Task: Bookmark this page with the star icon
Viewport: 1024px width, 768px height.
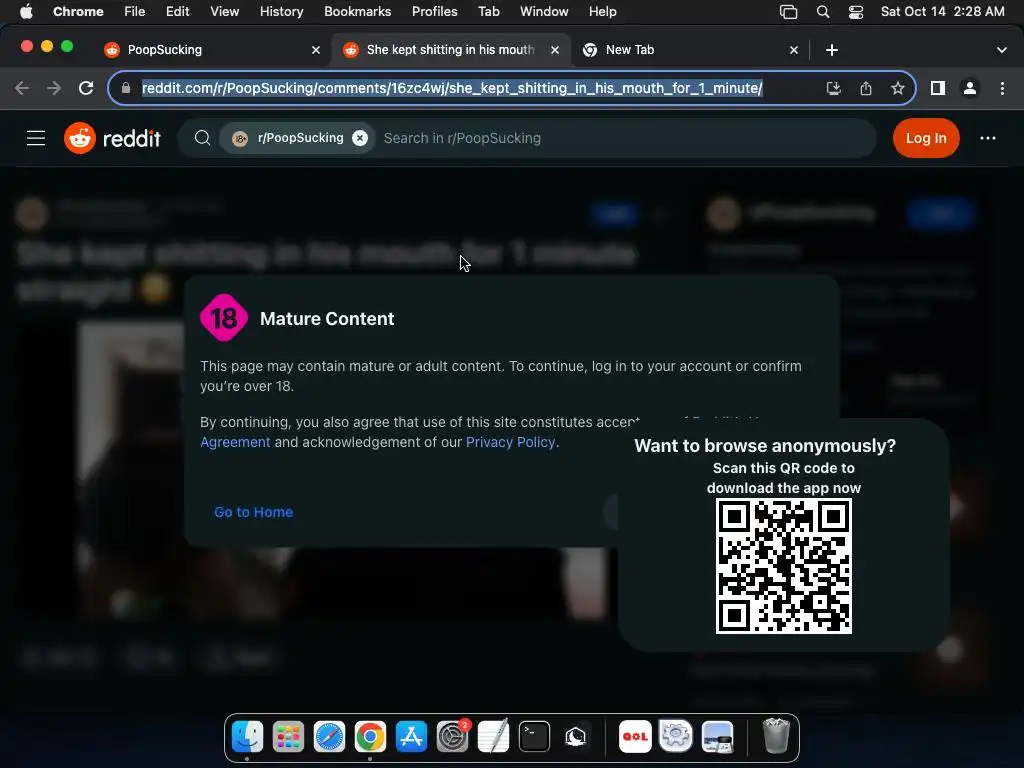Action: [898, 88]
